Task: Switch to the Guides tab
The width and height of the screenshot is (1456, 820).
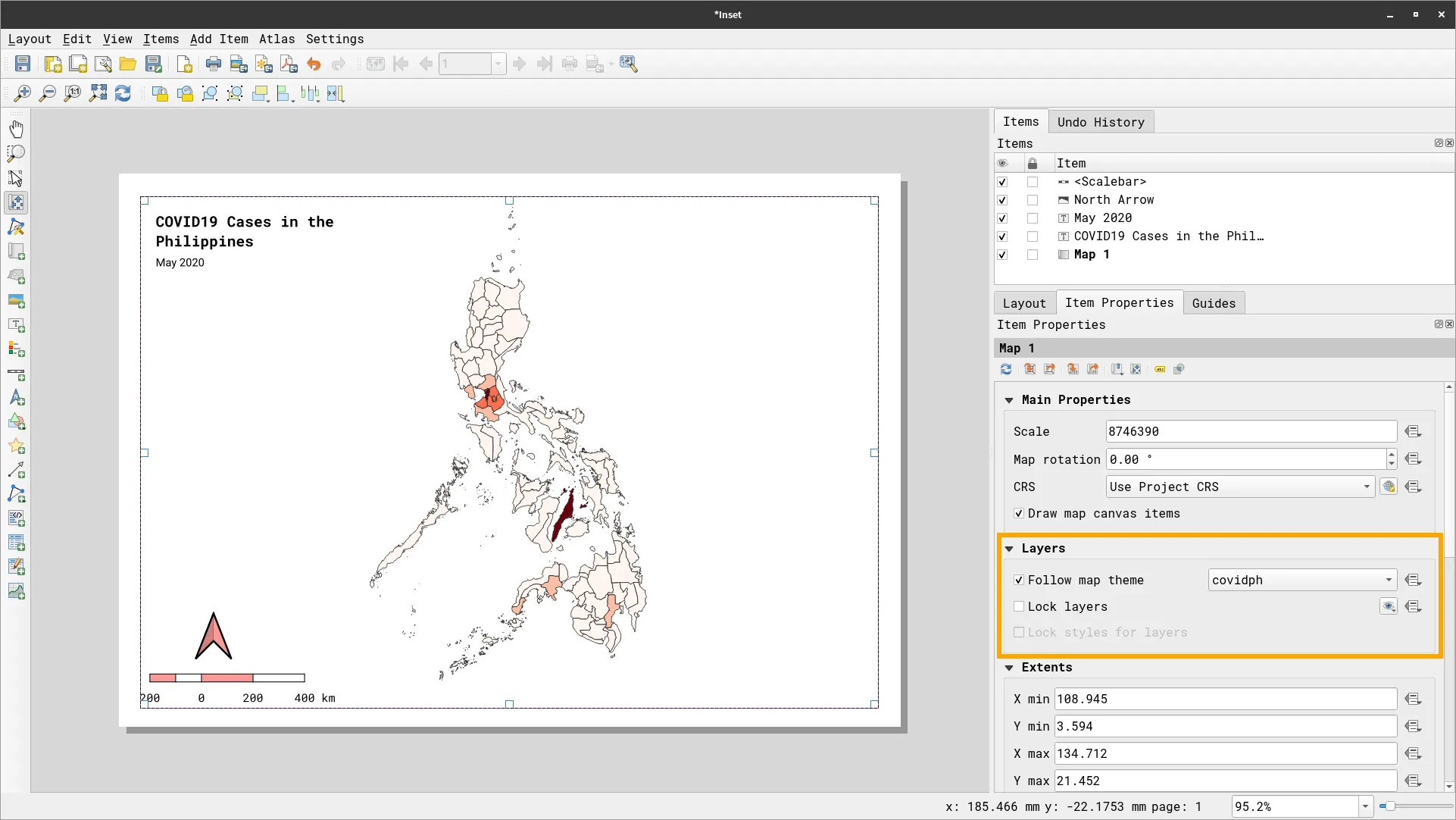Action: [x=1213, y=303]
